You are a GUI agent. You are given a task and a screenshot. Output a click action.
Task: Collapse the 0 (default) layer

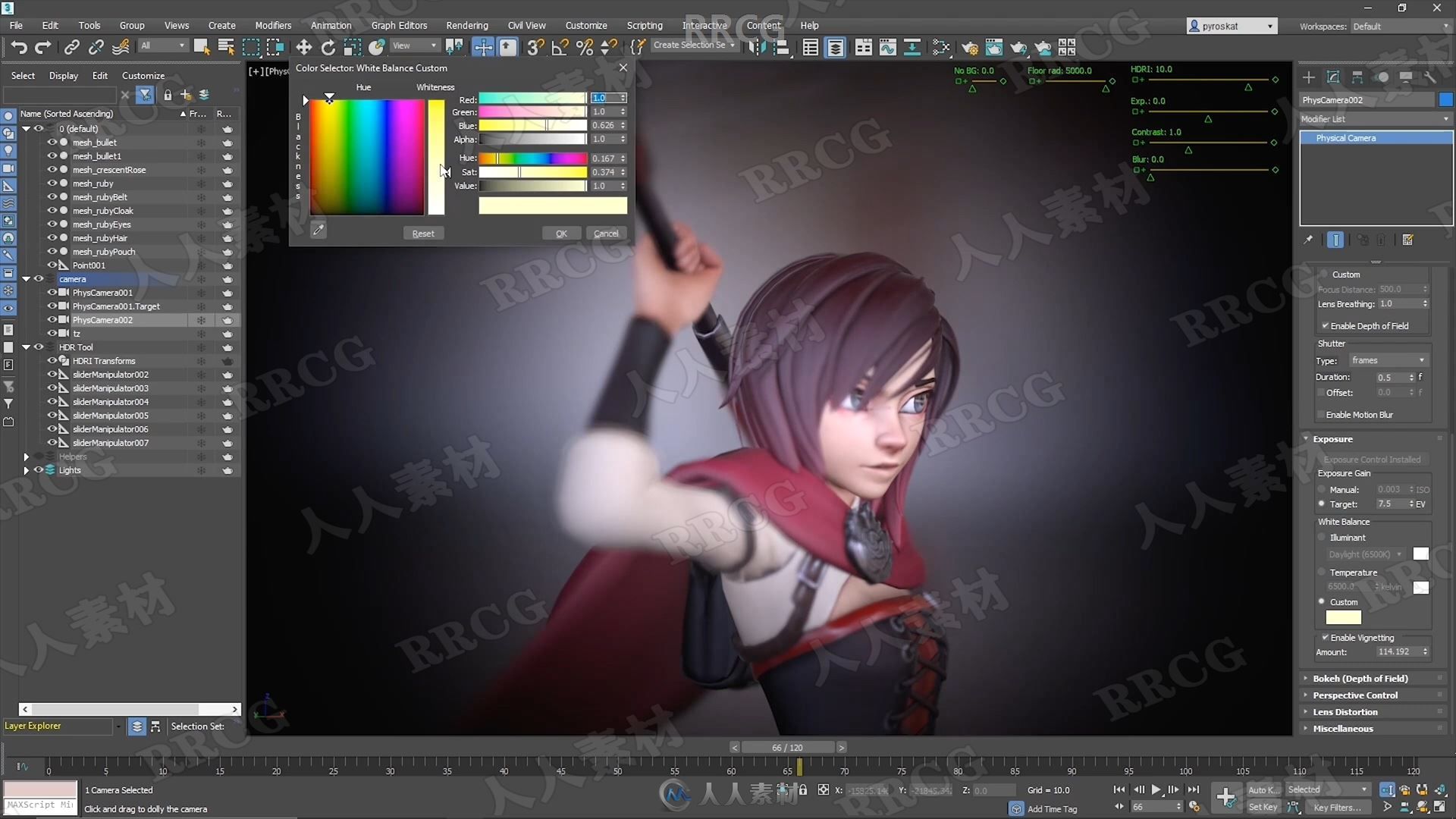coord(26,128)
